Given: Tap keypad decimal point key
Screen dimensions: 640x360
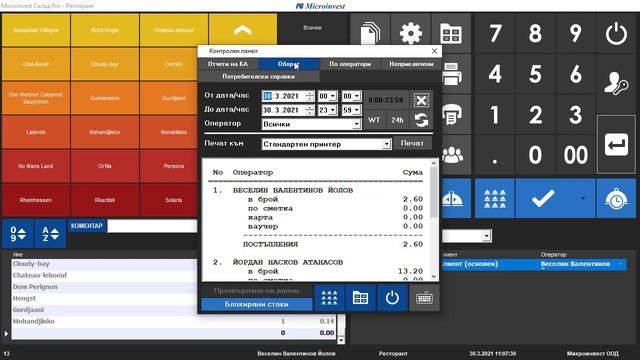Looking at the screenshot, I should 495,155.
